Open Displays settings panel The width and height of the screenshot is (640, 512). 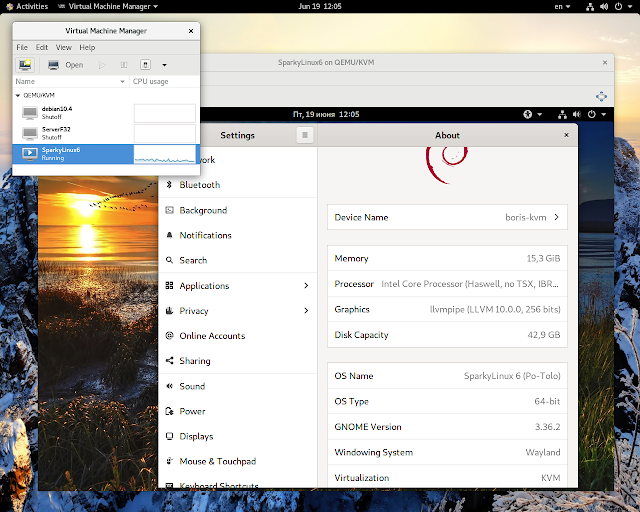238,436
